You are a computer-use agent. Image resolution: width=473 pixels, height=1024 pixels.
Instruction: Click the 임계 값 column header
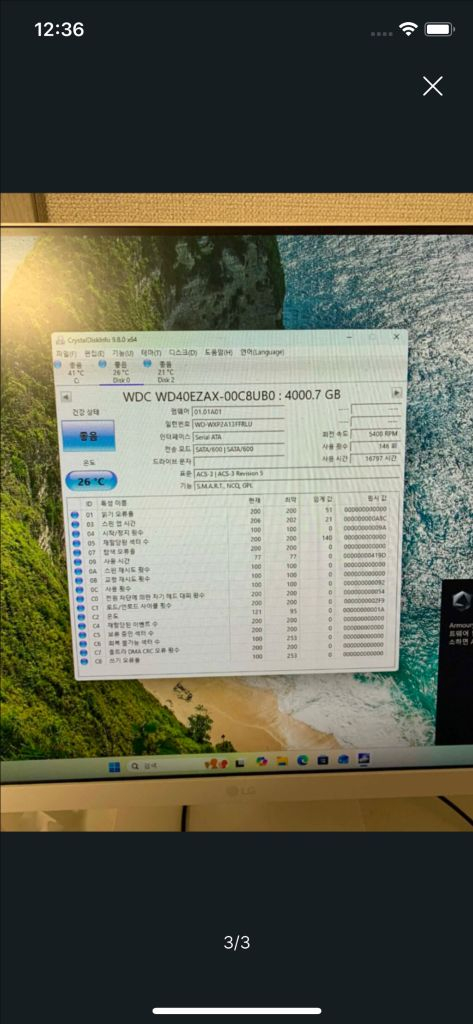click(x=324, y=499)
